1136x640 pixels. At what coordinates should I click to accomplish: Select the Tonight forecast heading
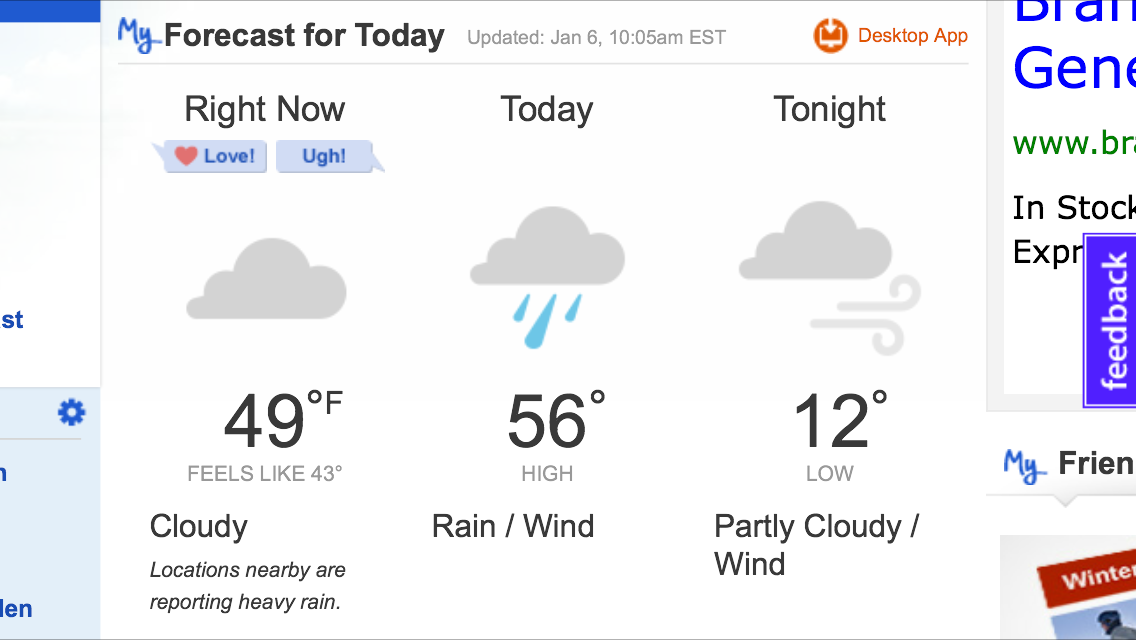point(829,109)
